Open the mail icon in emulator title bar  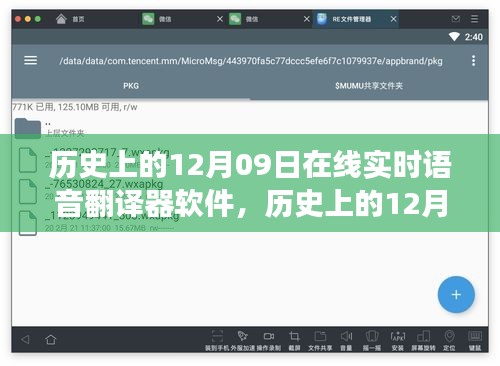(456, 19)
